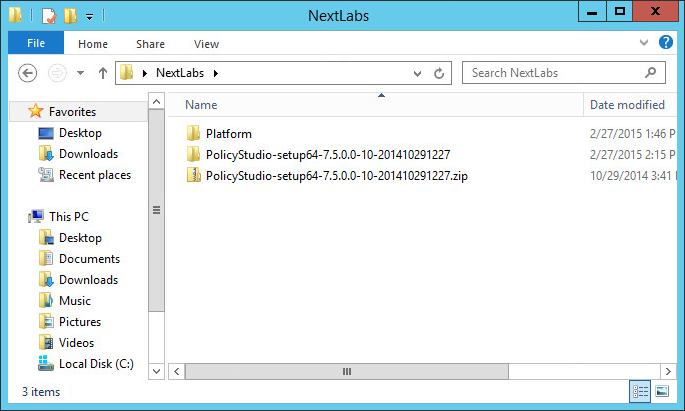Select the PolicyStudio-setup64 .zip file
This screenshot has width=685, height=411.
pyautogui.click(x=336, y=176)
